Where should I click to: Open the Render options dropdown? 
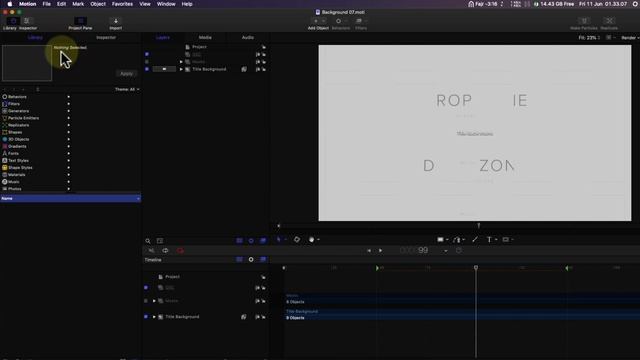pos(630,38)
